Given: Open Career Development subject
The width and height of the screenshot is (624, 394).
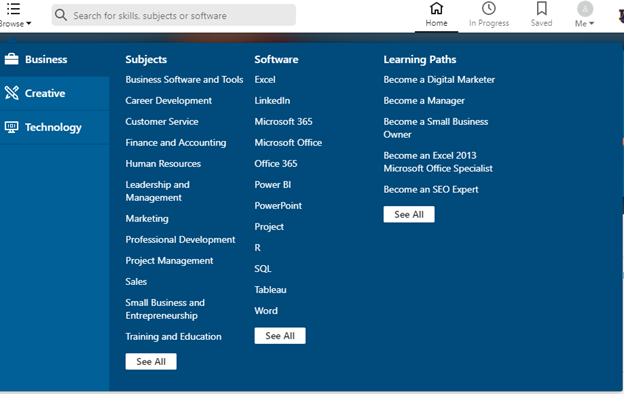Looking at the screenshot, I should (x=168, y=101).
